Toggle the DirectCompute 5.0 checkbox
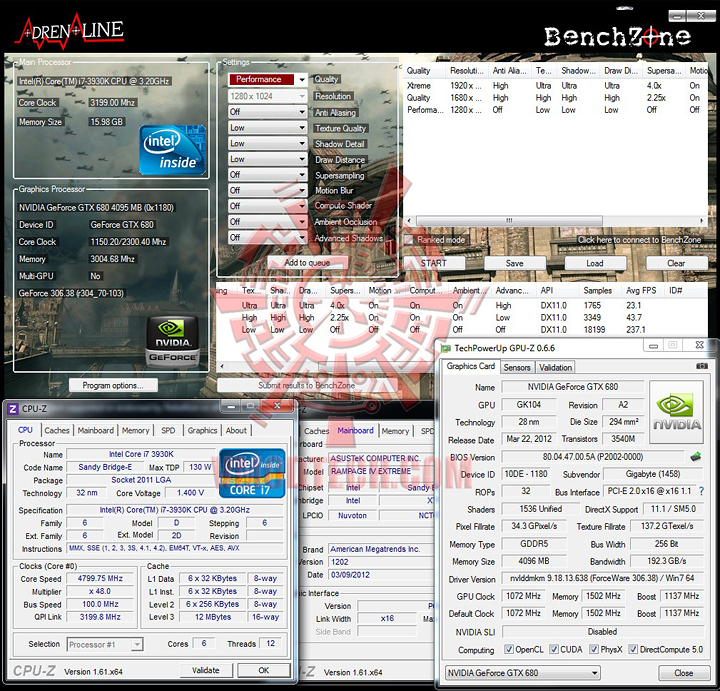The height and width of the screenshot is (691, 720). coord(633,649)
